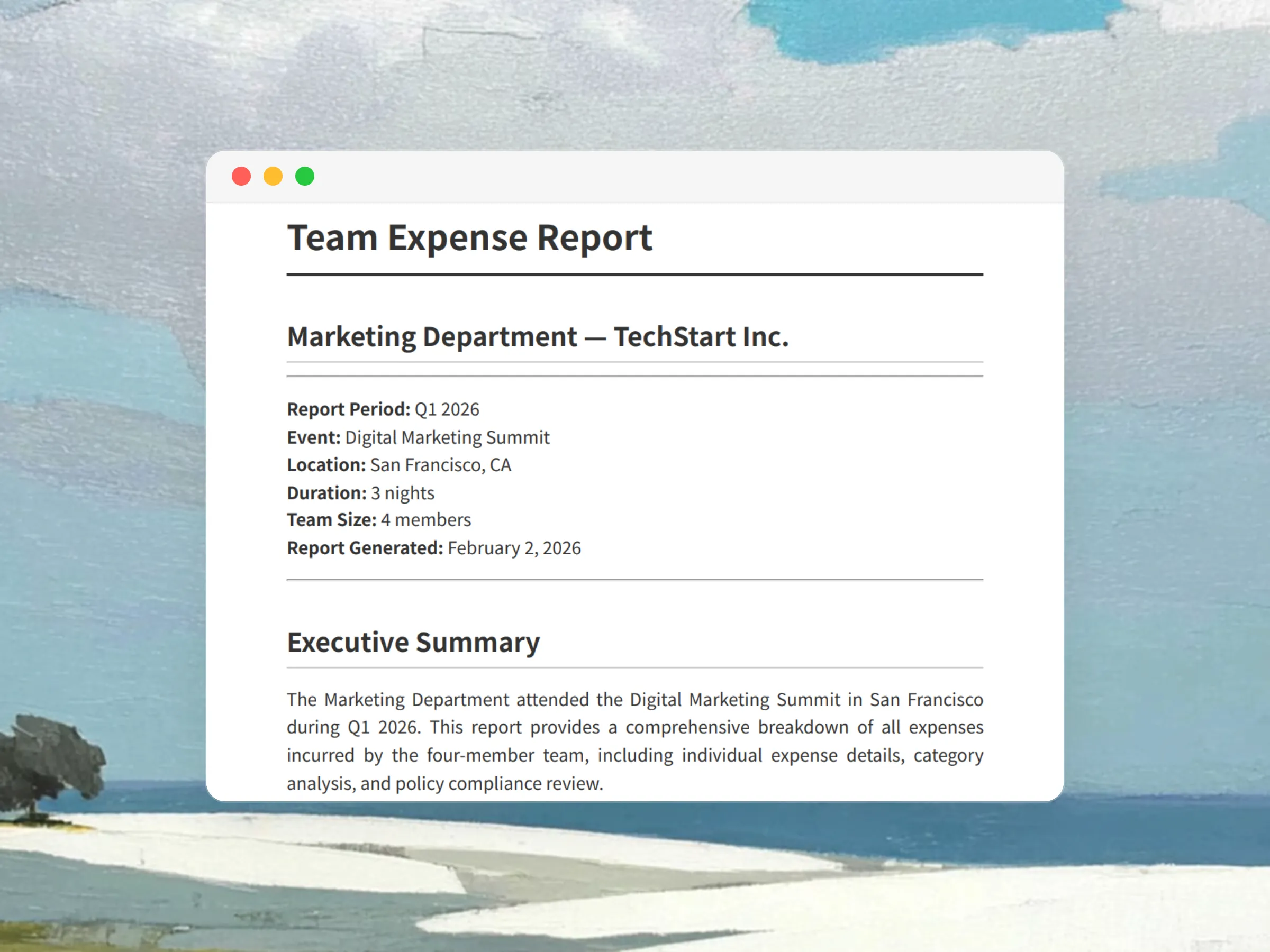Click the 3 nights duration value
1270x952 pixels.
click(403, 493)
